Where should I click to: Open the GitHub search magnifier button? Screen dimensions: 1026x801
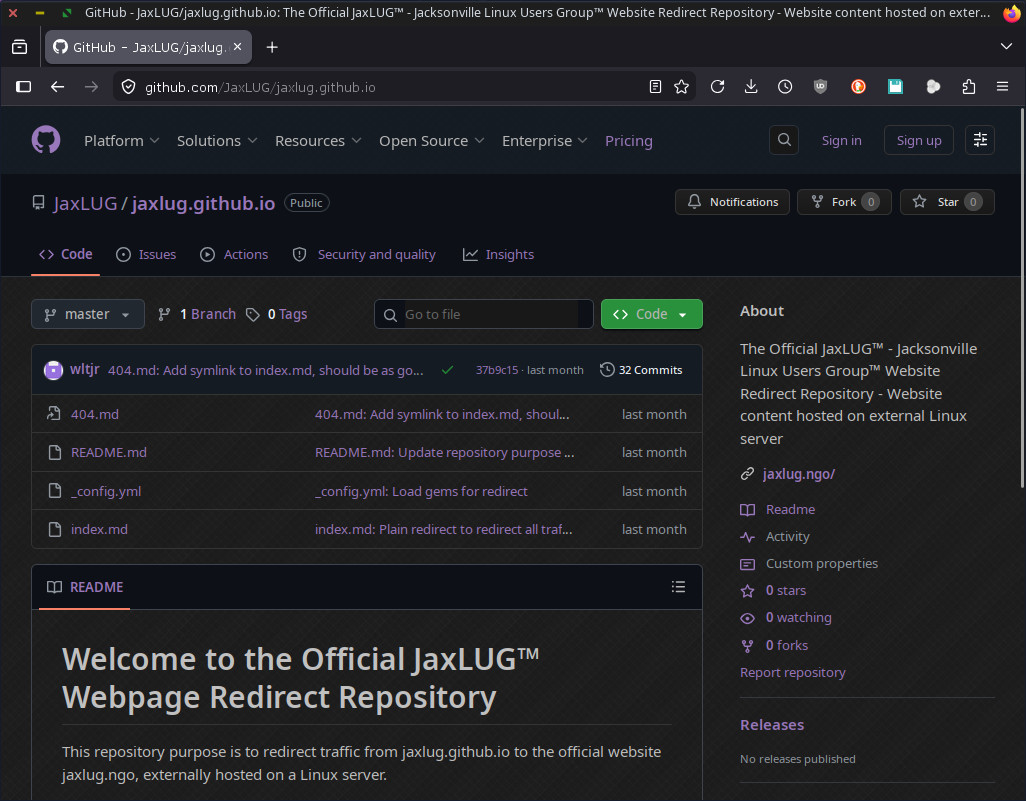click(784, 140)
